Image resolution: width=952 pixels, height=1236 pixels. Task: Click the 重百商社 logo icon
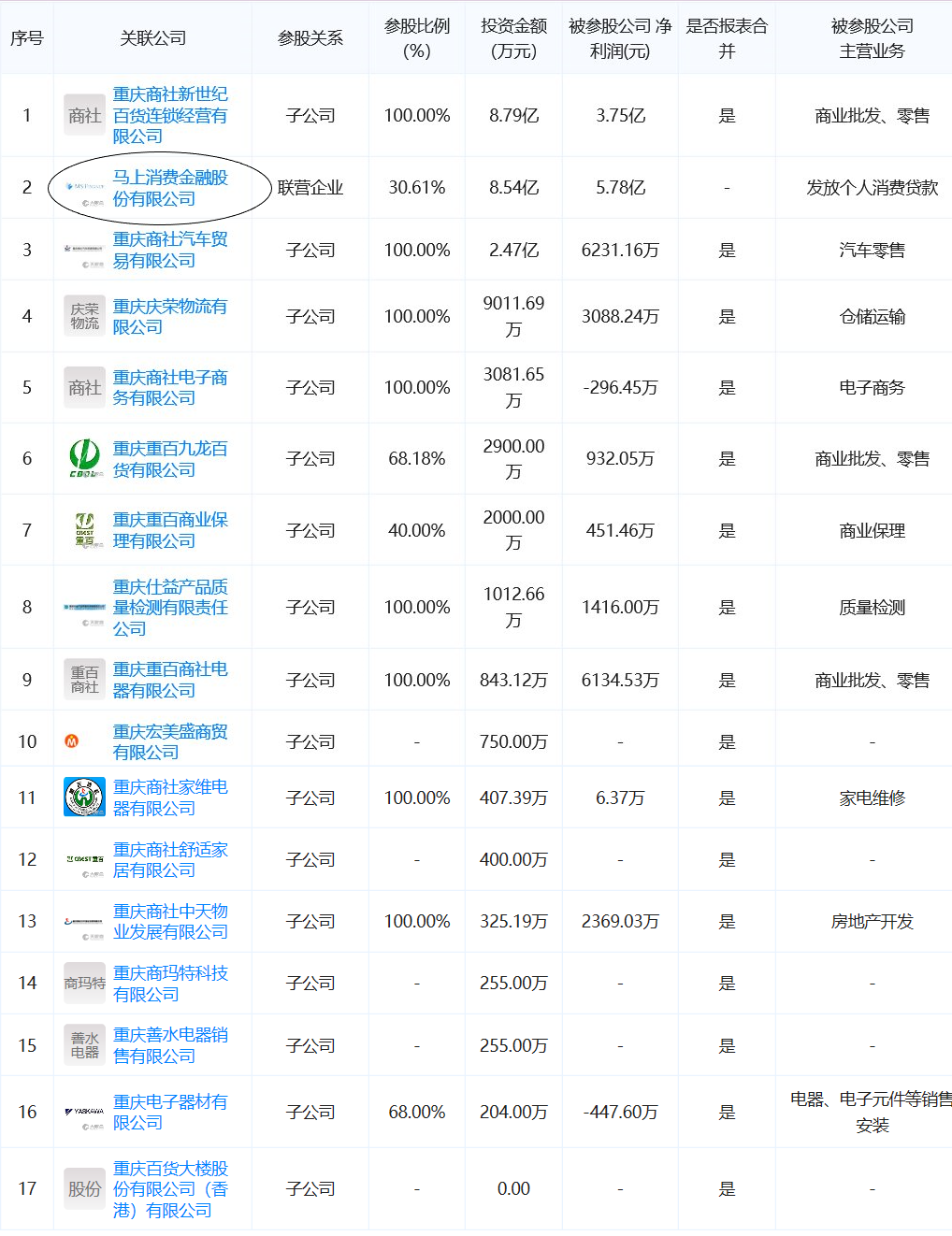pos(84,680)
